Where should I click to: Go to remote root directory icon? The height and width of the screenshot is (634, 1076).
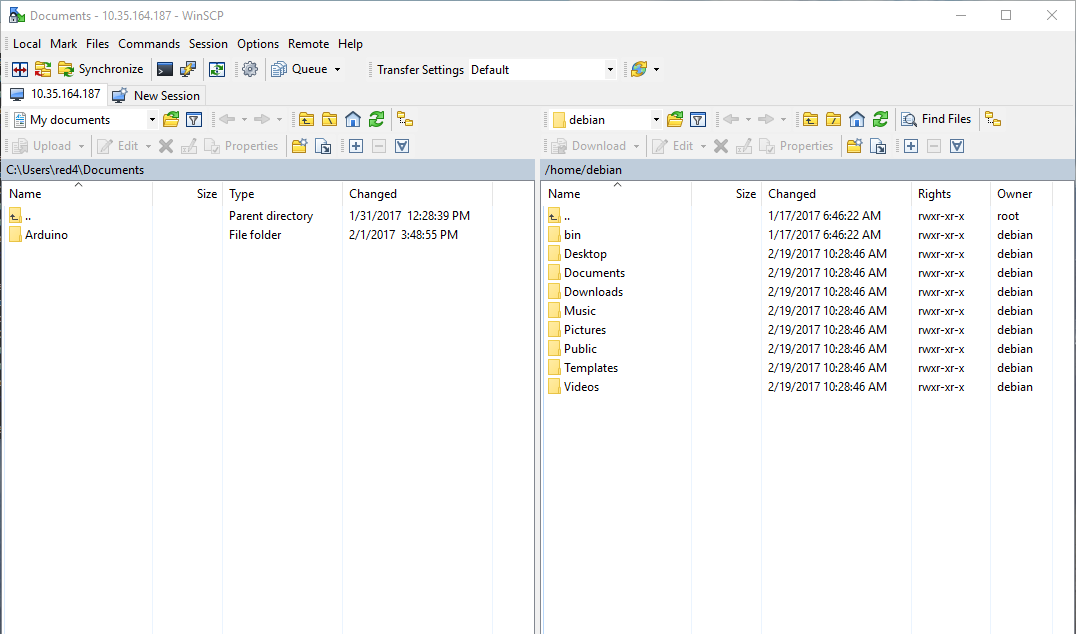click(x=833, y=120)
